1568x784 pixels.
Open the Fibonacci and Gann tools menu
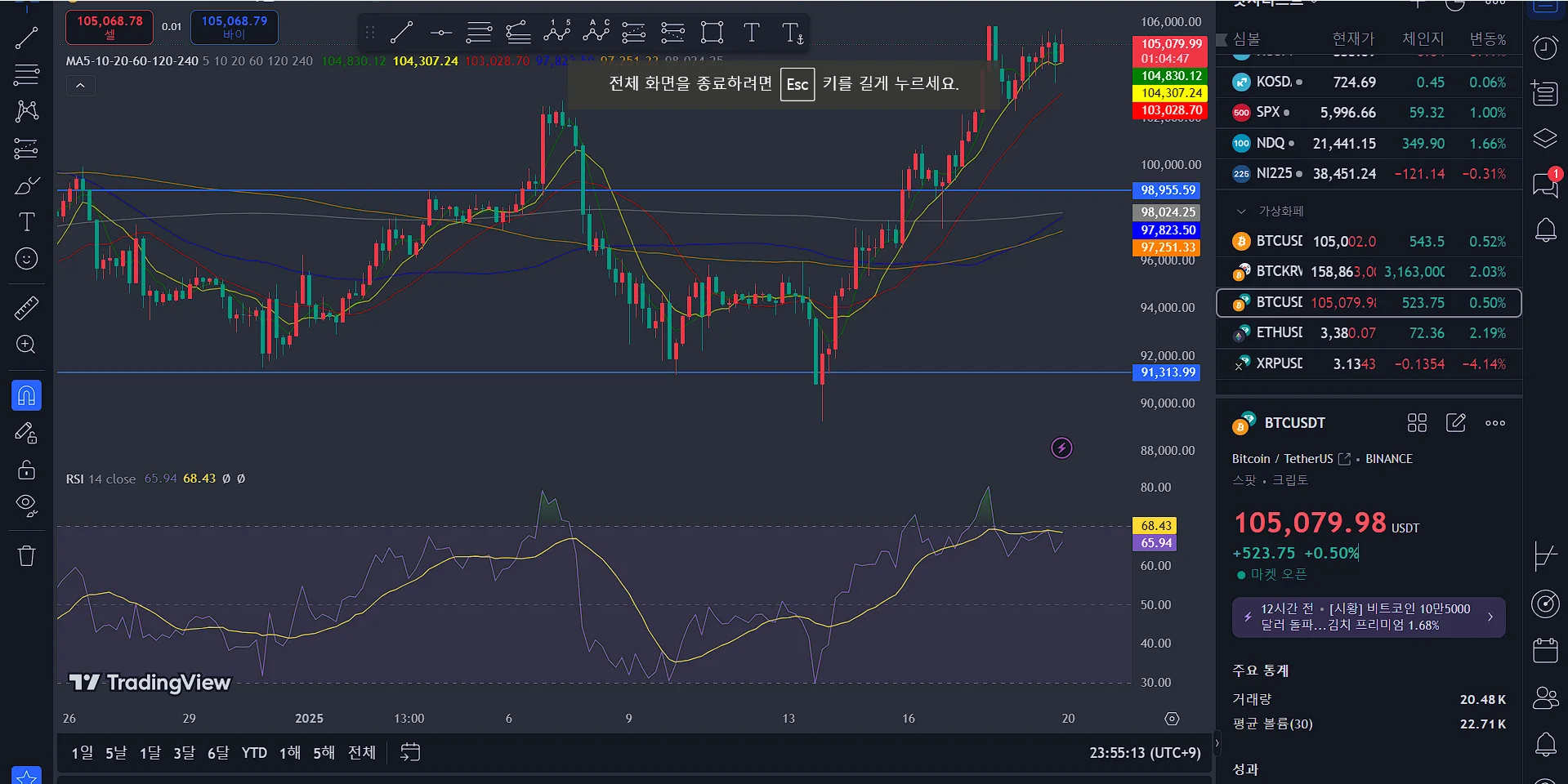[26, 75]
